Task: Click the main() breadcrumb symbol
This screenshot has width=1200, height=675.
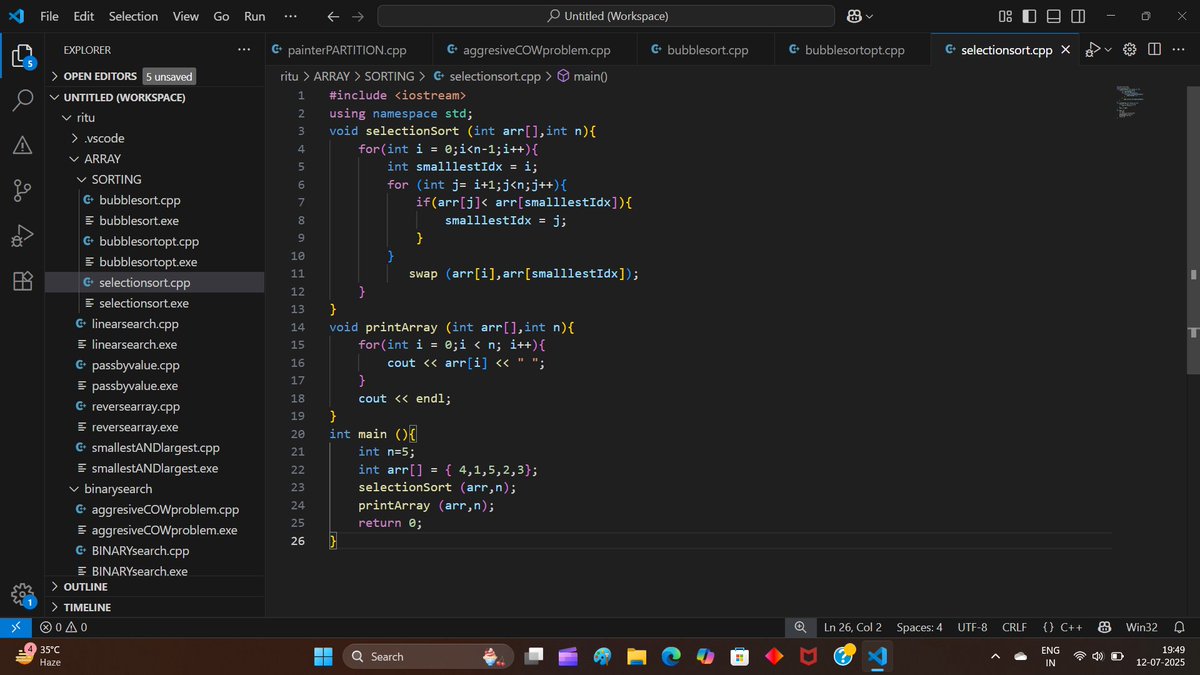Action: (582, 76)
